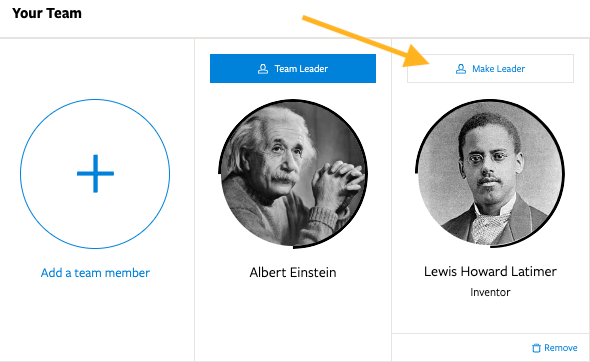
Task: Click blank area under Add a team member
Action: pos(95,320)
